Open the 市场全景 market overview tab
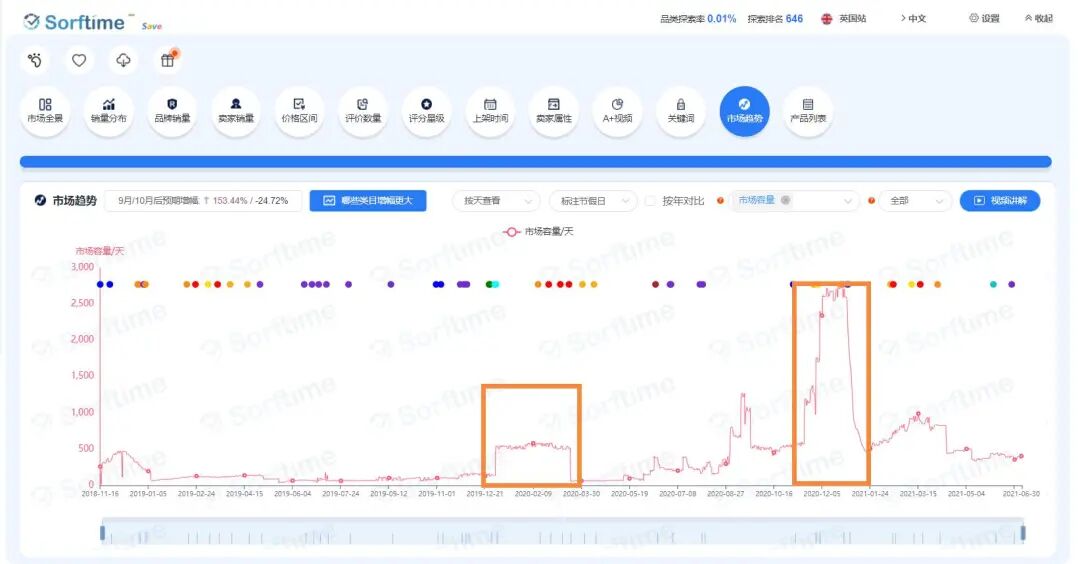 [45, 111]
